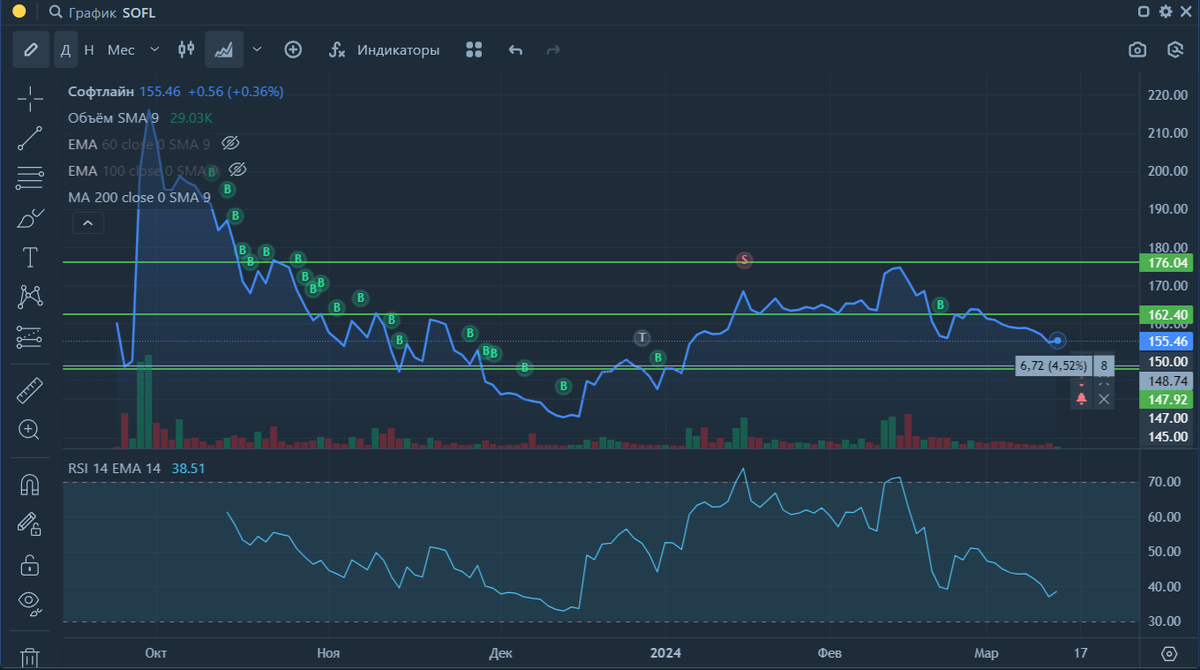Set an alert with the red bell icon

click(x=1081, y=398)
